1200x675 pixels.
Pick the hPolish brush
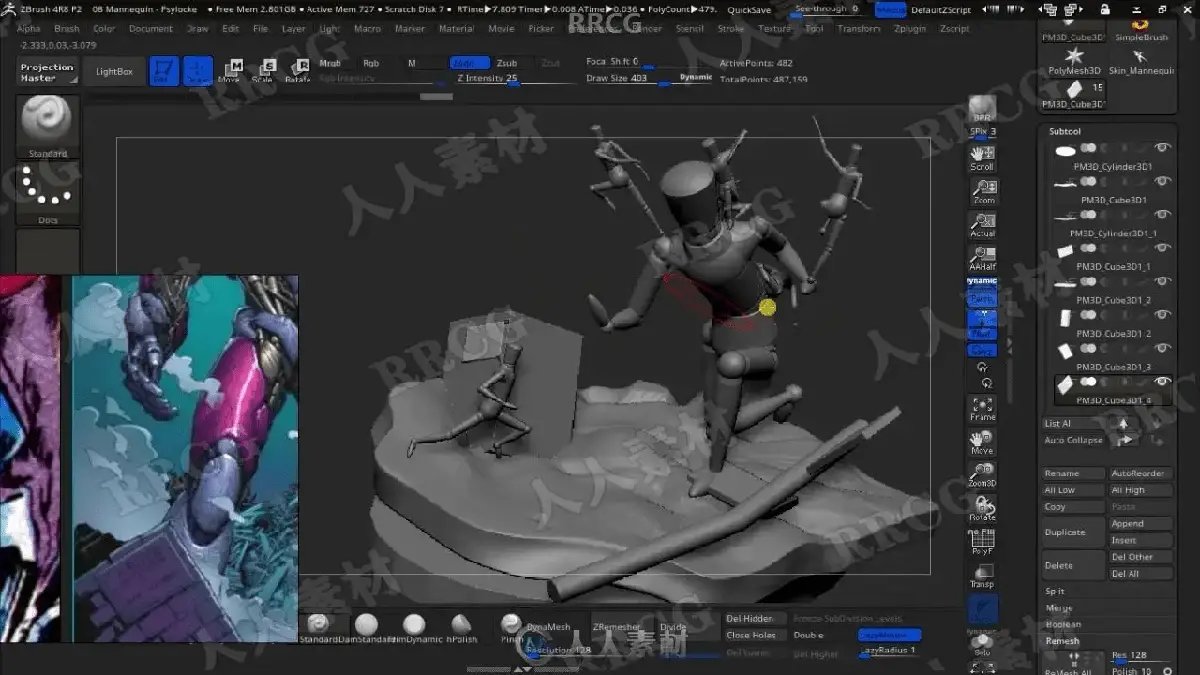point(461,627)
